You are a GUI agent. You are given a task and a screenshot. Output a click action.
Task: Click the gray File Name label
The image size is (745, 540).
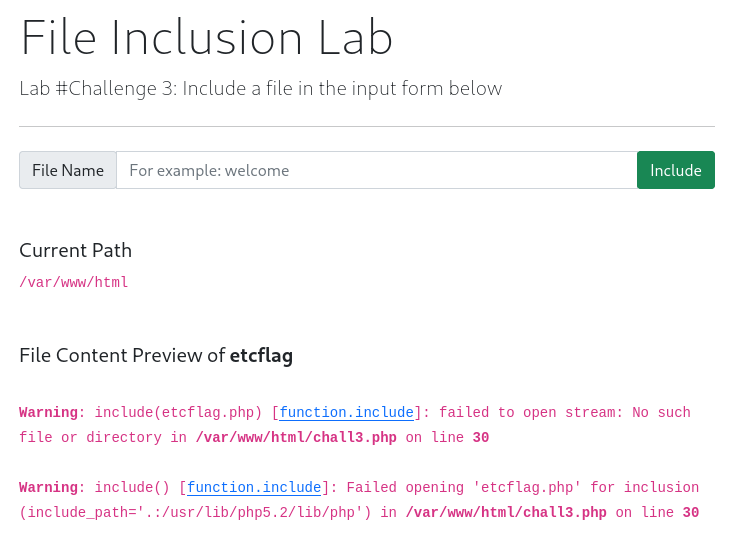[68, 170]
